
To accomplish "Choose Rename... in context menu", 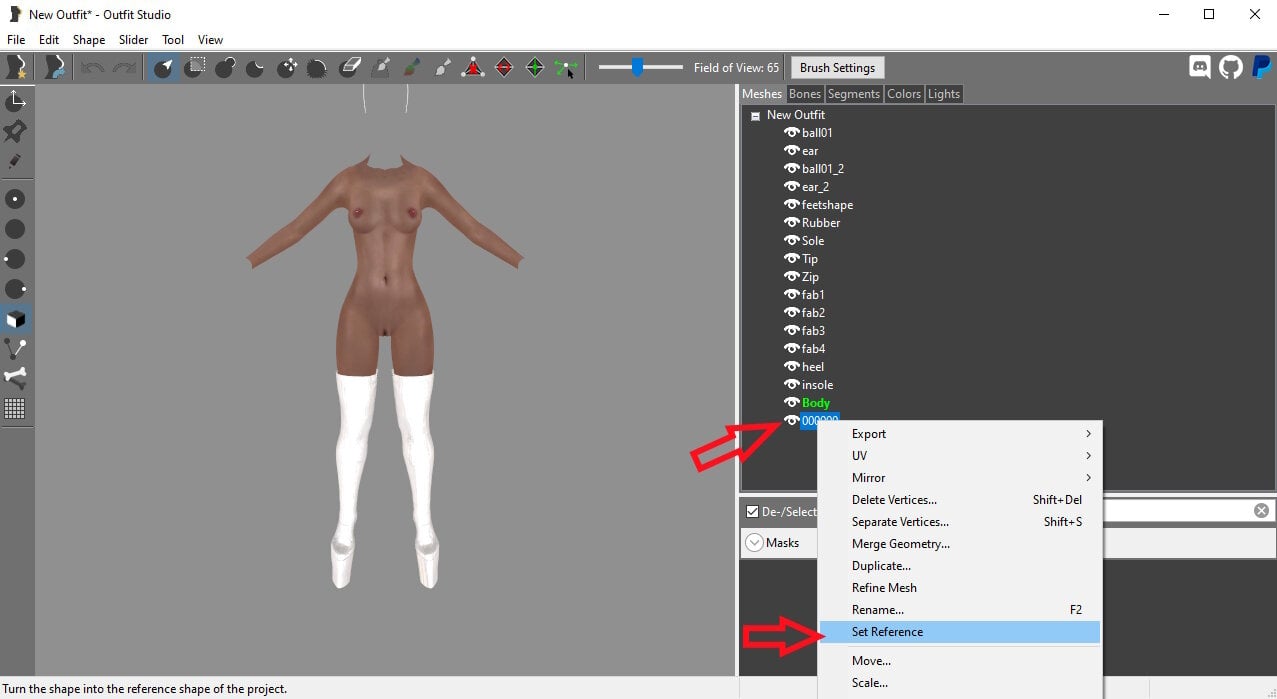I will [959, 610].
